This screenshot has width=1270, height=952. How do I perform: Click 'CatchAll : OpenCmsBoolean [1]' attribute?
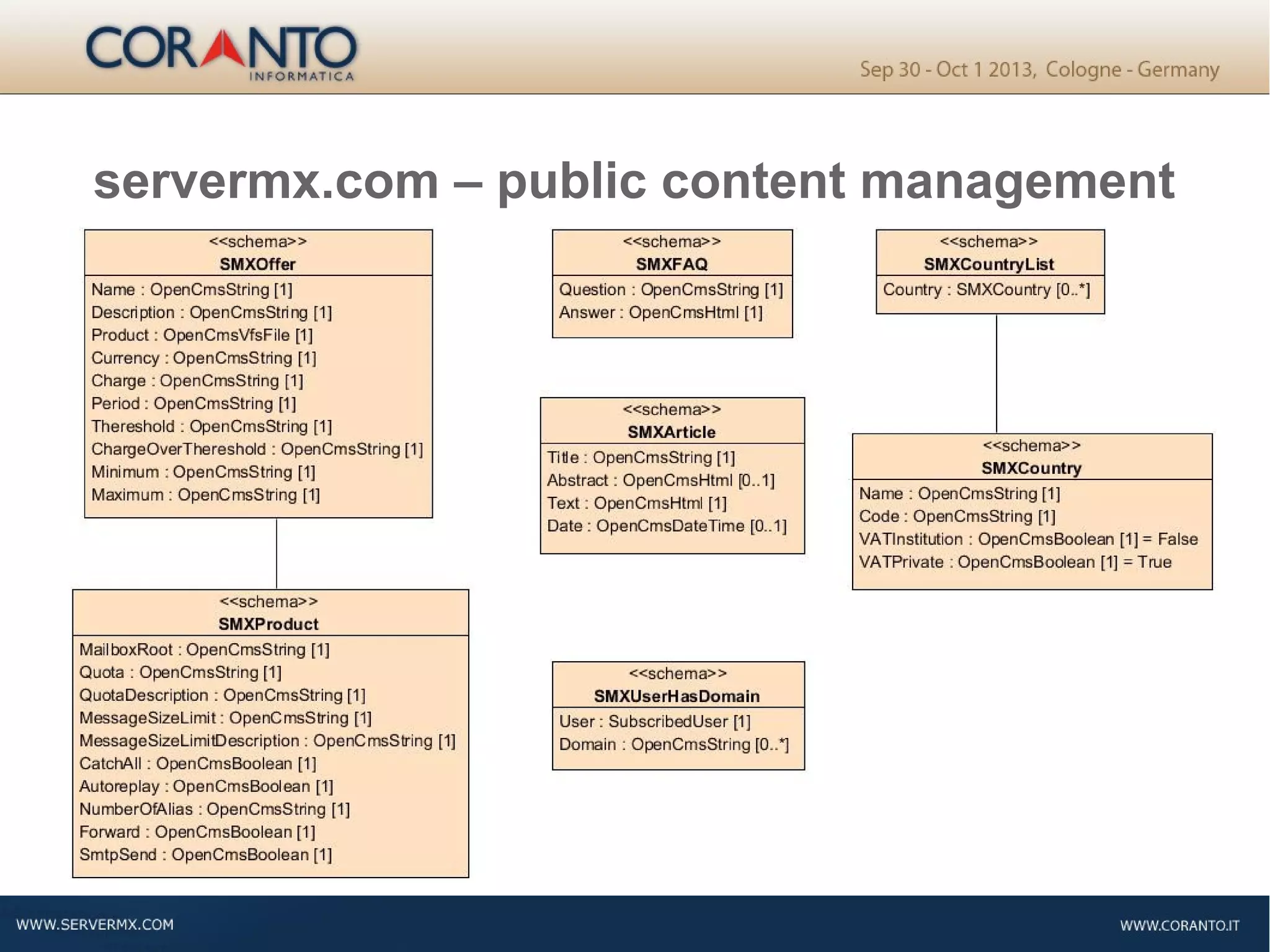[x=198, y=764]
